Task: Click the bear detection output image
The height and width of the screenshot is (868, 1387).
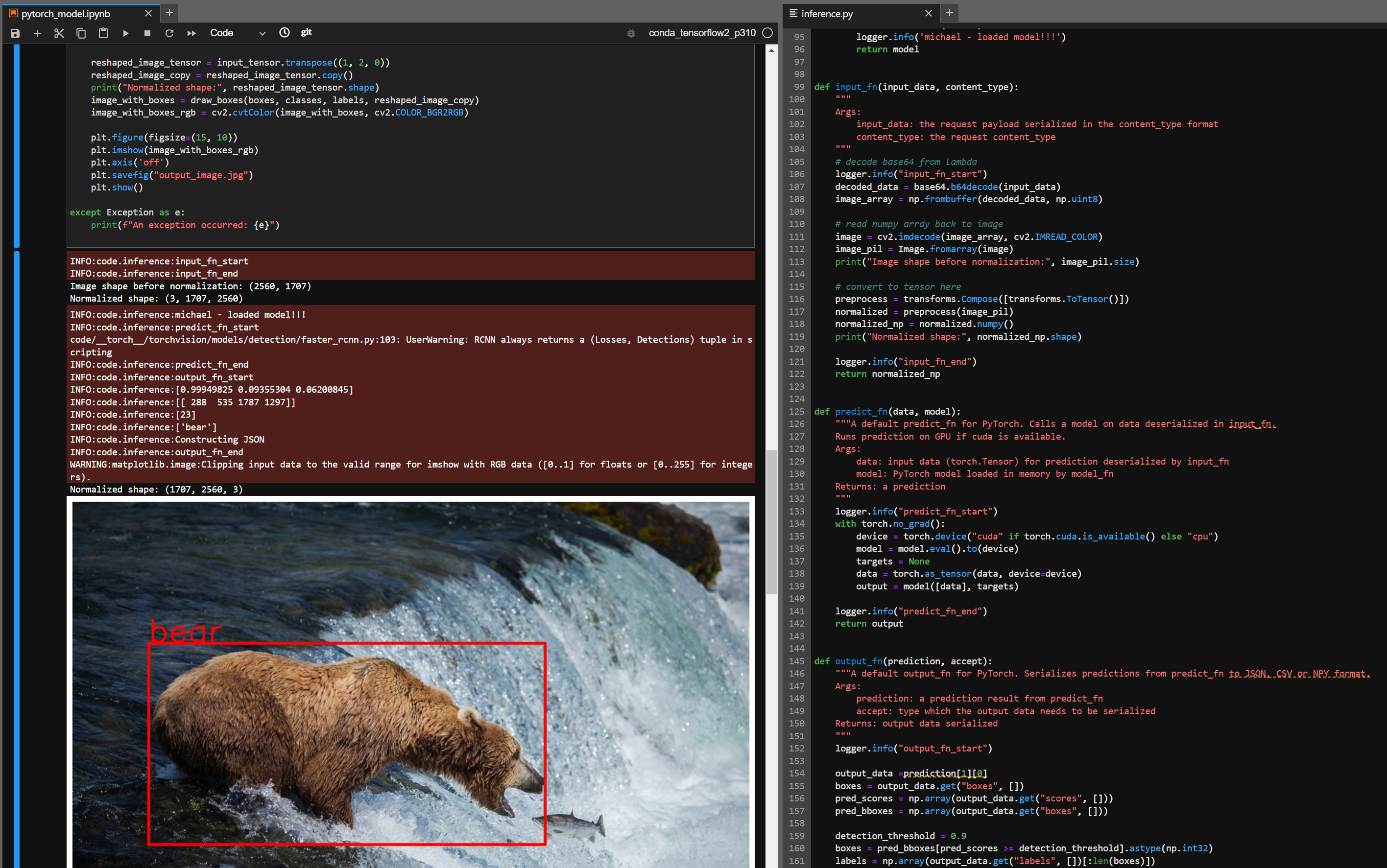Action: pos(410,684)
